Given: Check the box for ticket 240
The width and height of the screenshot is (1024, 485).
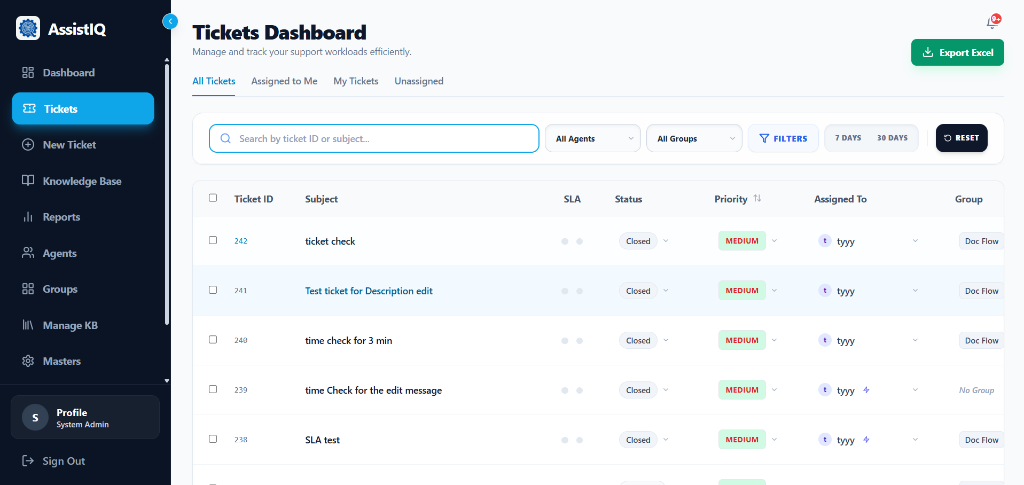Looking at the screenshot, I should click(213, 339).
